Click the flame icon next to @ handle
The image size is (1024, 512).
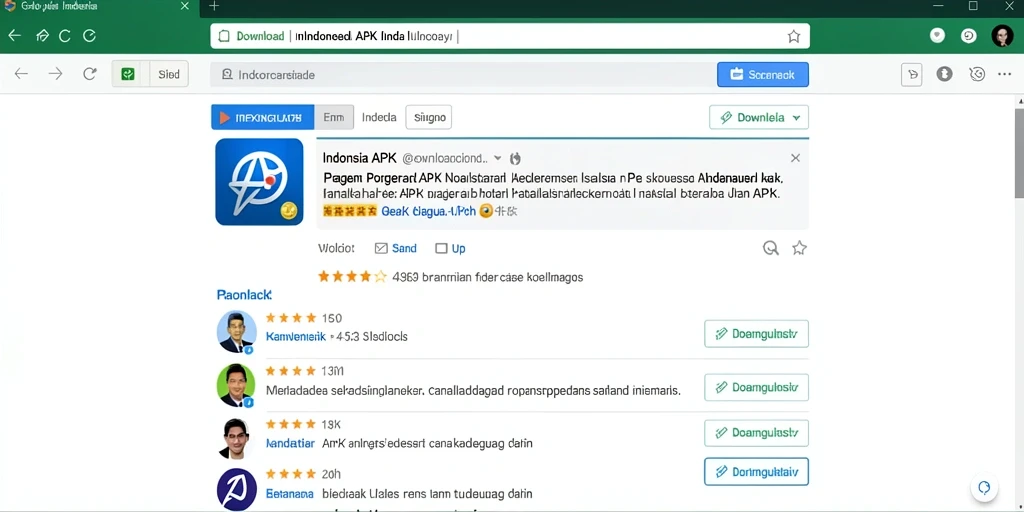(515, 158)
